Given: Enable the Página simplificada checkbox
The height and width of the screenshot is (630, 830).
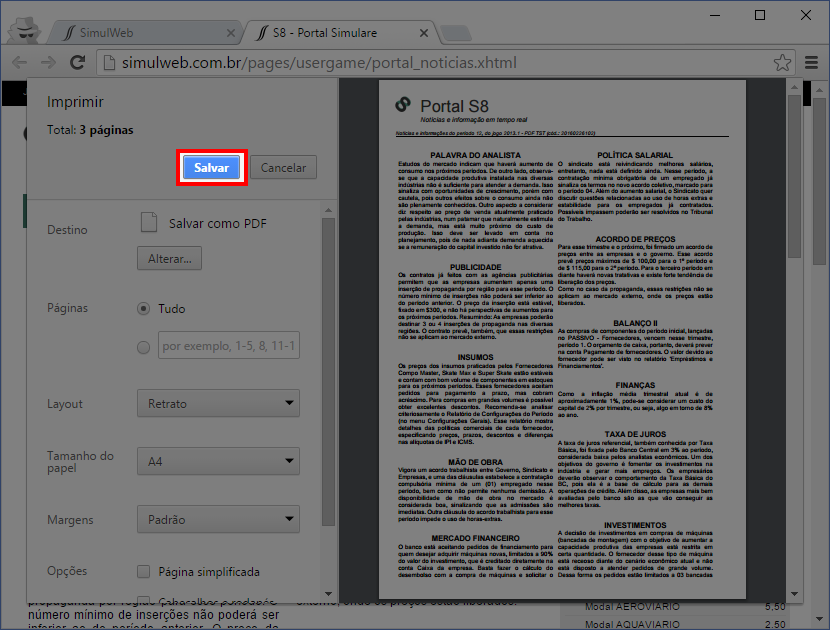Looking at the screenshot, I should coord(143,571).
